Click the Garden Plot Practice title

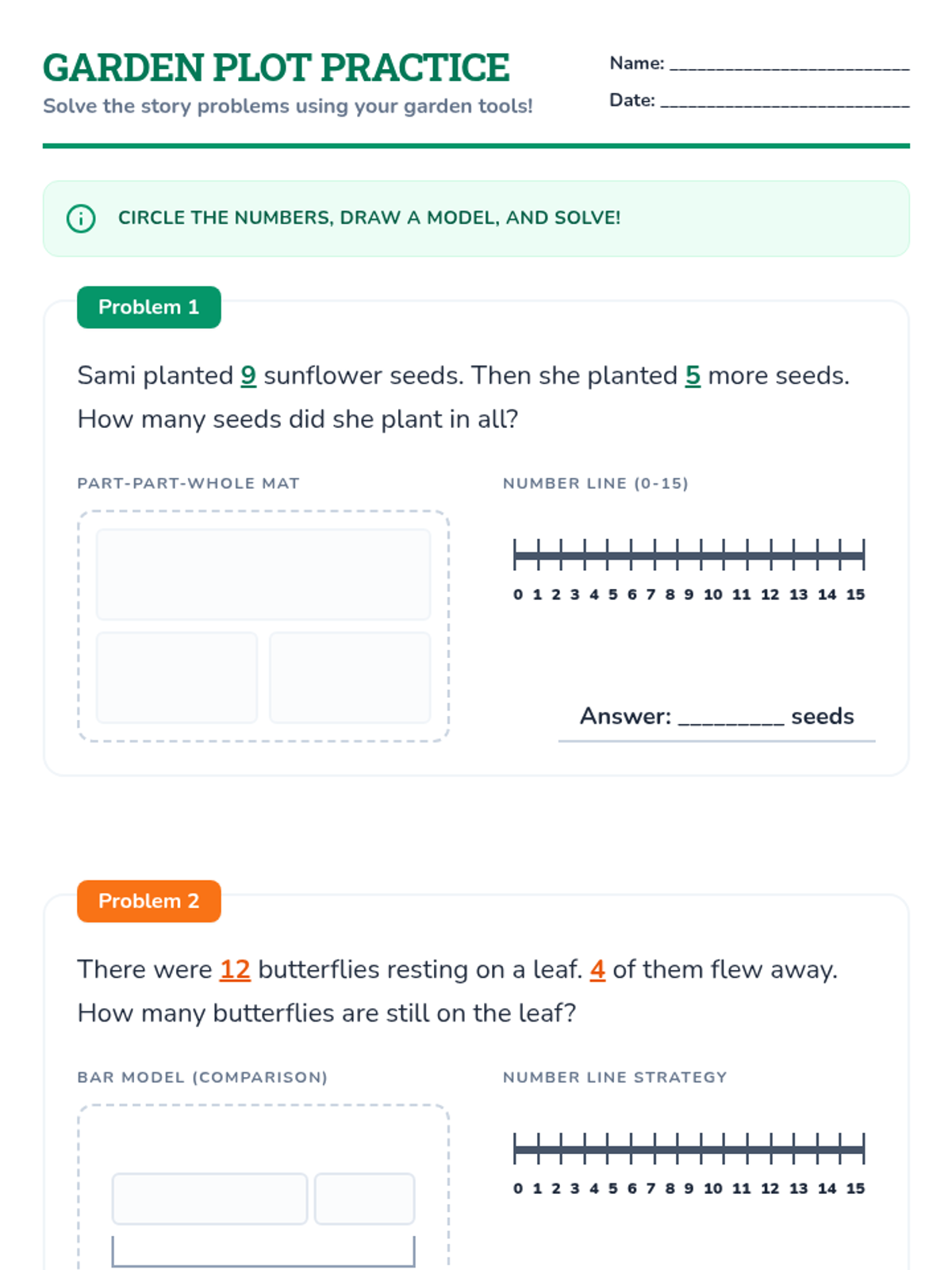tap(276, 67)
